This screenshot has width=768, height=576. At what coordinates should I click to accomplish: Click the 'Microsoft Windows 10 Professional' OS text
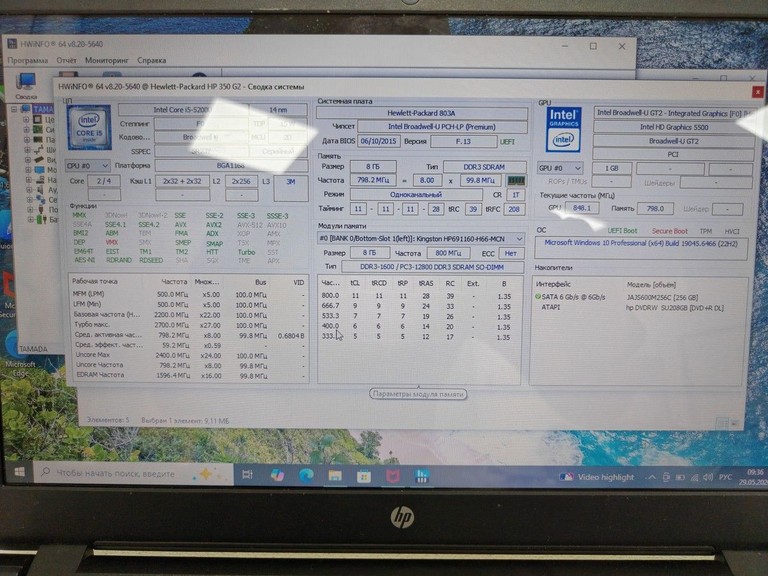click(x=641, y=243)
